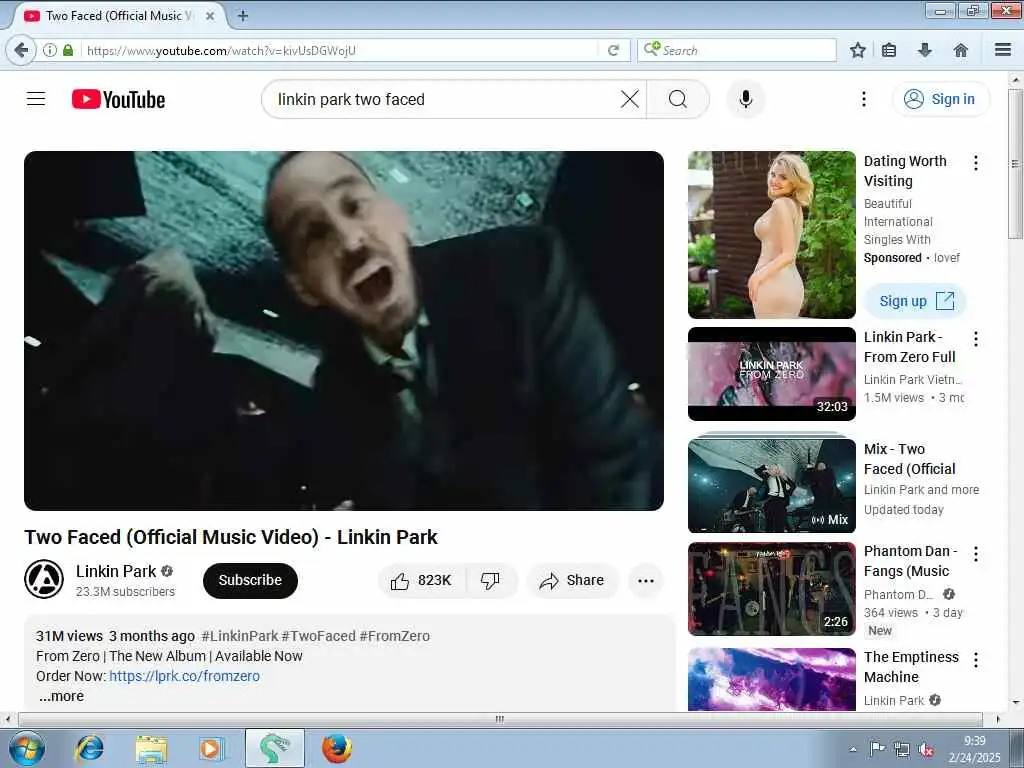Open options for Phantom Dan Fangs video

[976, 554]
